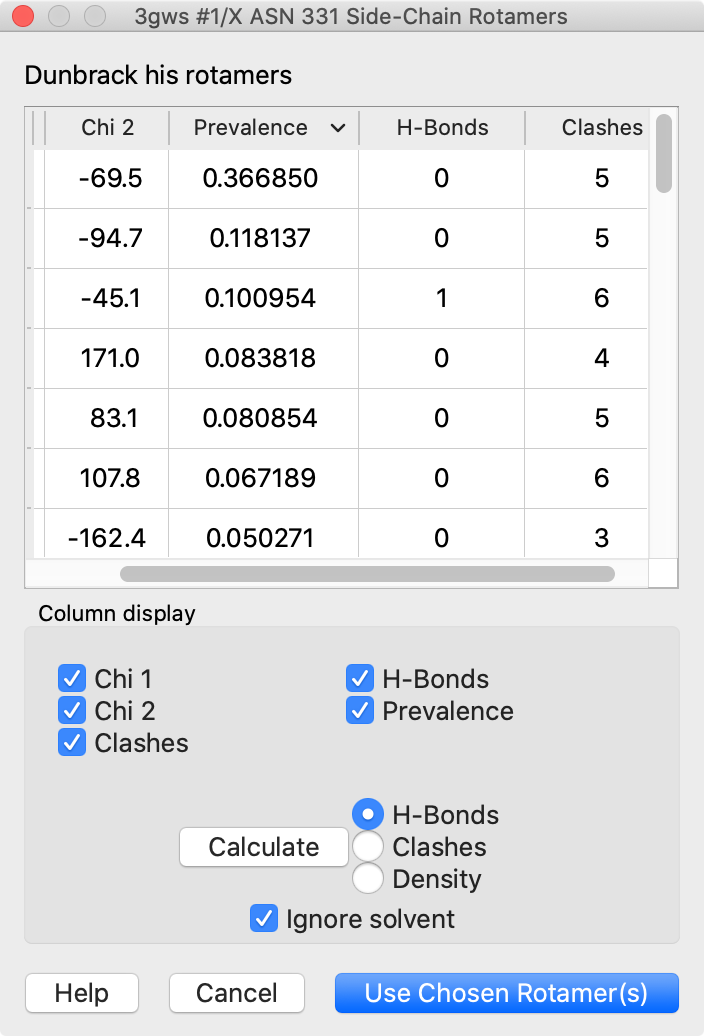The image size is (704, 1036).
Task: Disable the Clashes column checkbox
Action: point(72,743)
